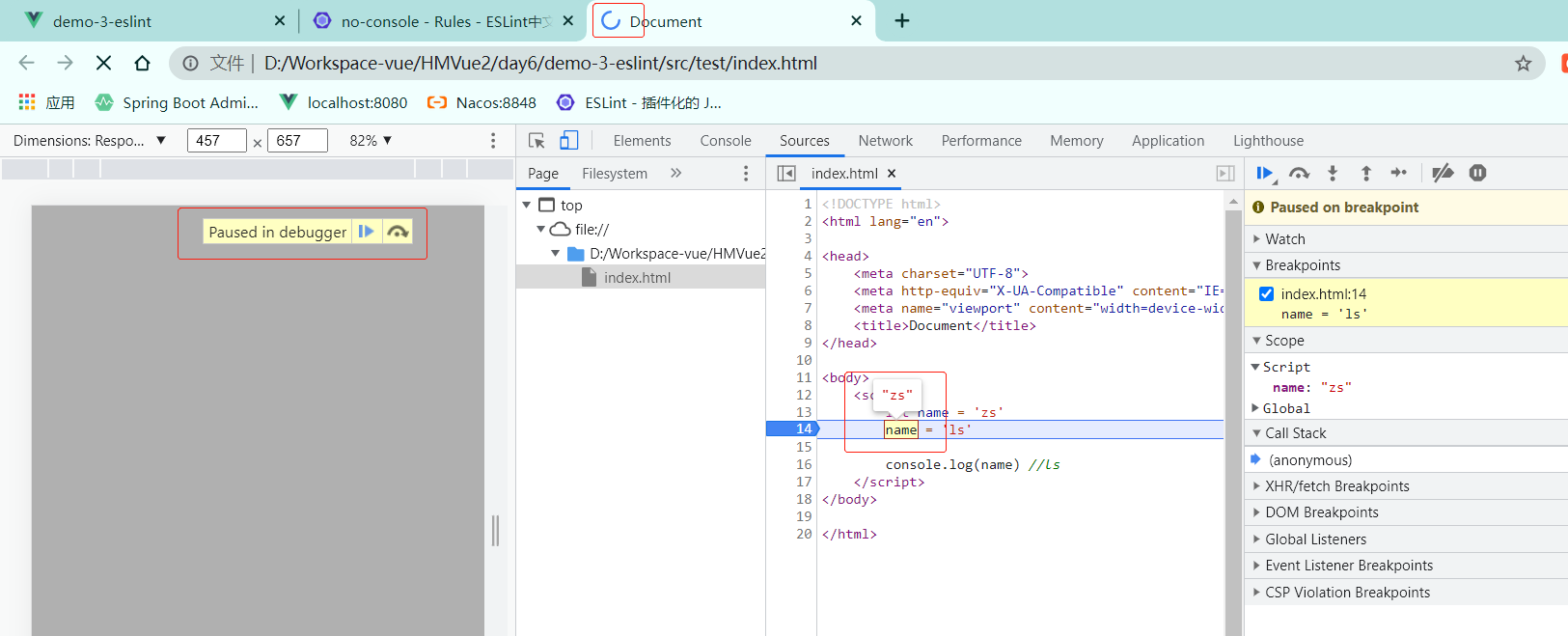Expand the Global scope group
The width and height of the screenshot is (1568, 636).
tap(1255, 408)
